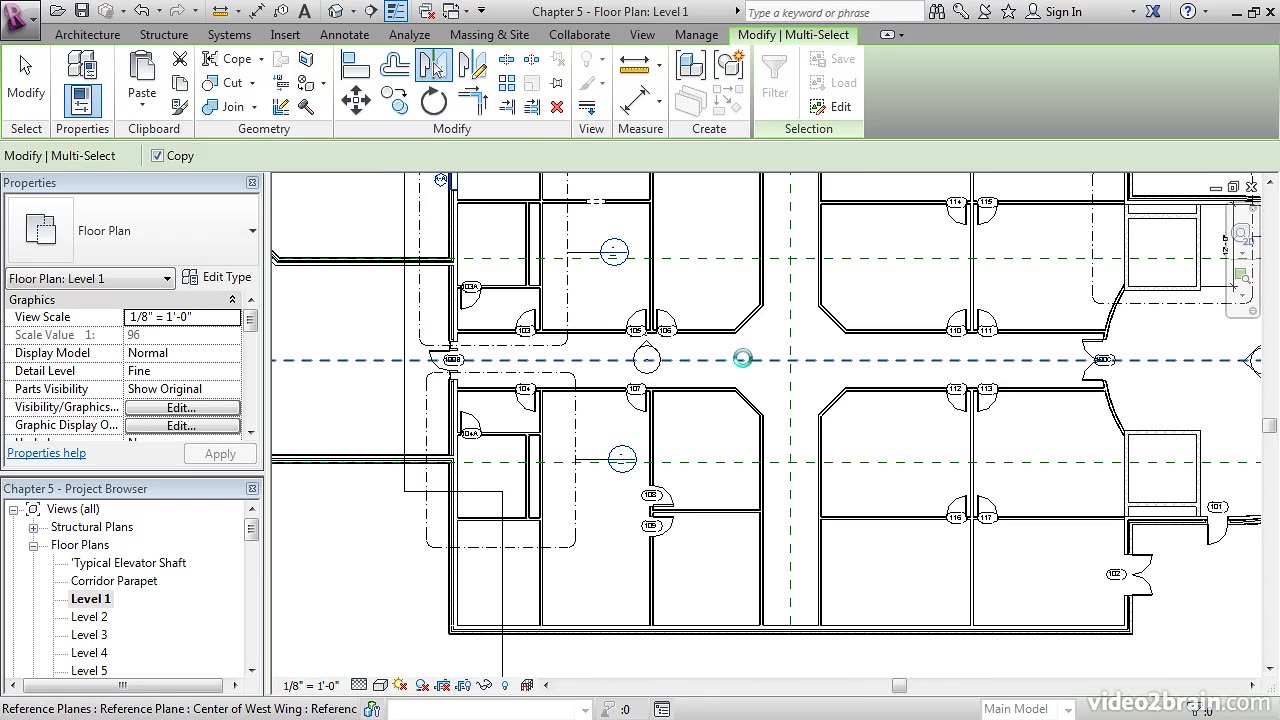This screenshot has width=1280, height=720.
Task: Click the Create Group icon
Action: [729, 65]
